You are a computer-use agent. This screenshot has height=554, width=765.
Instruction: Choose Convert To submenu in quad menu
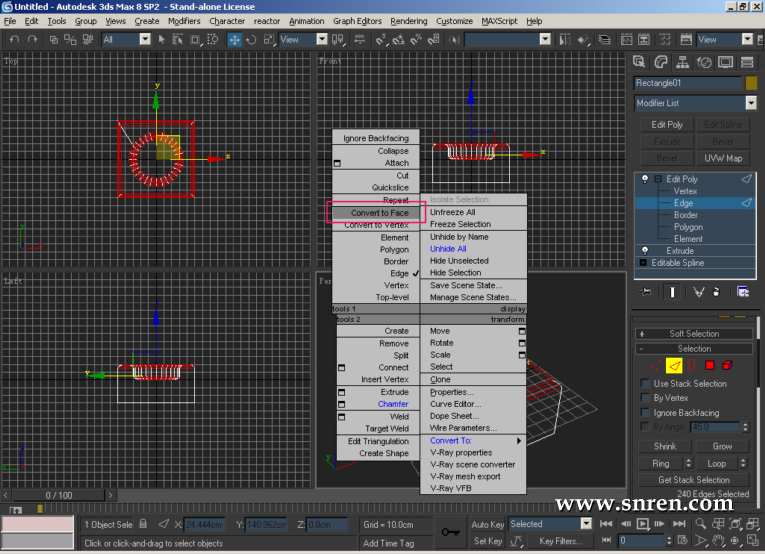(x=473, y=440)
